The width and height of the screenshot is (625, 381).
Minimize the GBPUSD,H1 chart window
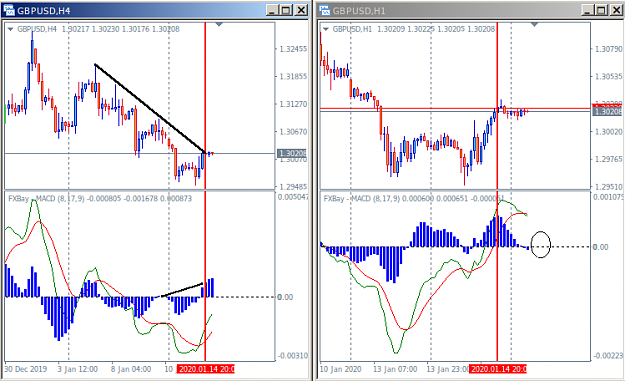pyautogui.click(x=588, y=10)
